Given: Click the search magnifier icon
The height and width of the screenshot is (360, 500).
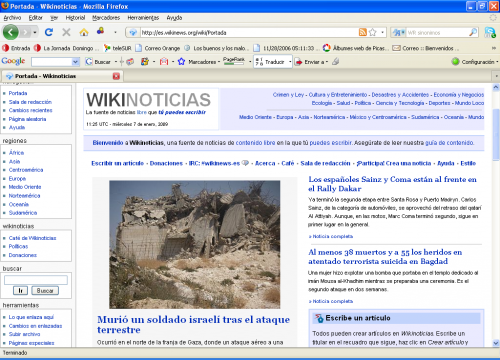Looking at the screenshot, I should pyautogui.click(x=473, y=32).
